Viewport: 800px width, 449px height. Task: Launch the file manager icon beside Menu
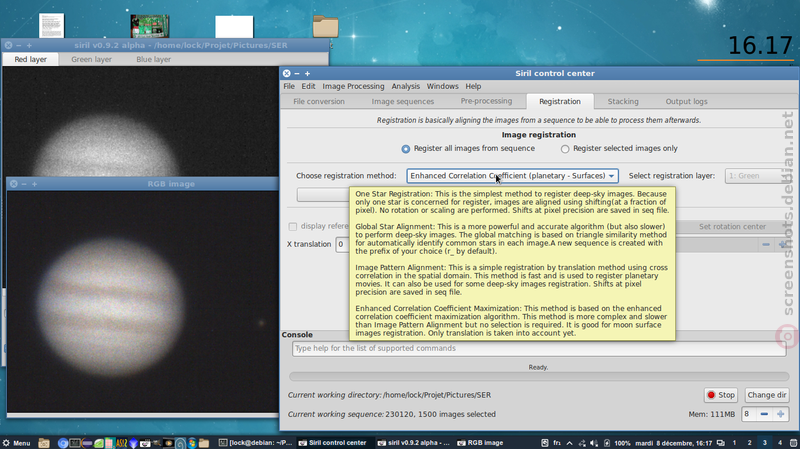[44, 443]
